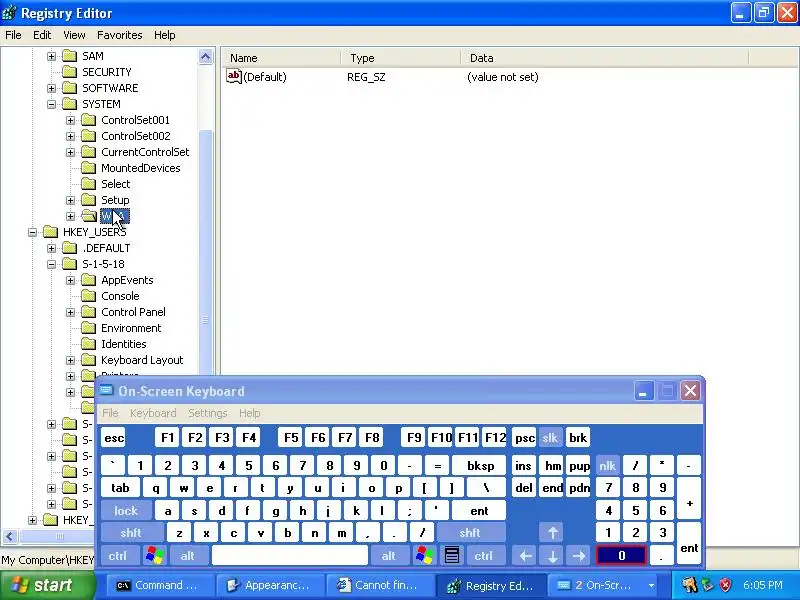Open On-Screen Keyboard taskbar group dropdown
800x600 pixels.
(x=652, y=585)
